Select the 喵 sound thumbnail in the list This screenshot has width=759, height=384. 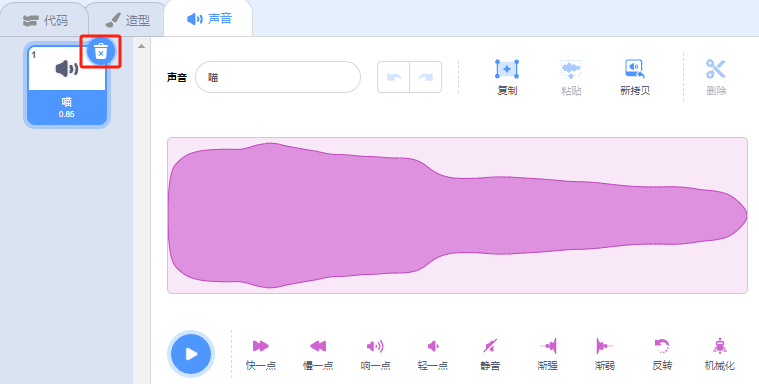(x=67, y=86)
